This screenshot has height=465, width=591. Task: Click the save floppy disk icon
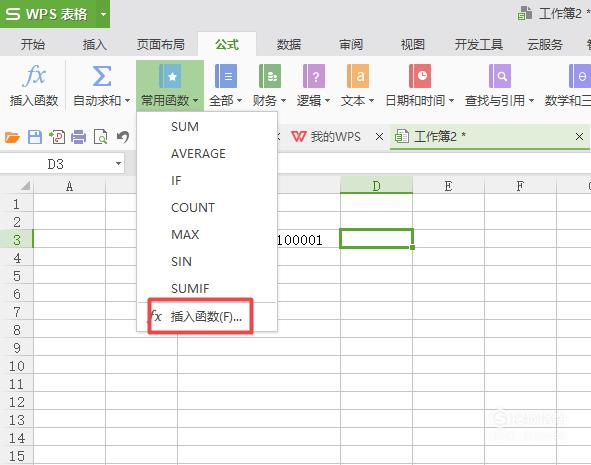35,137
